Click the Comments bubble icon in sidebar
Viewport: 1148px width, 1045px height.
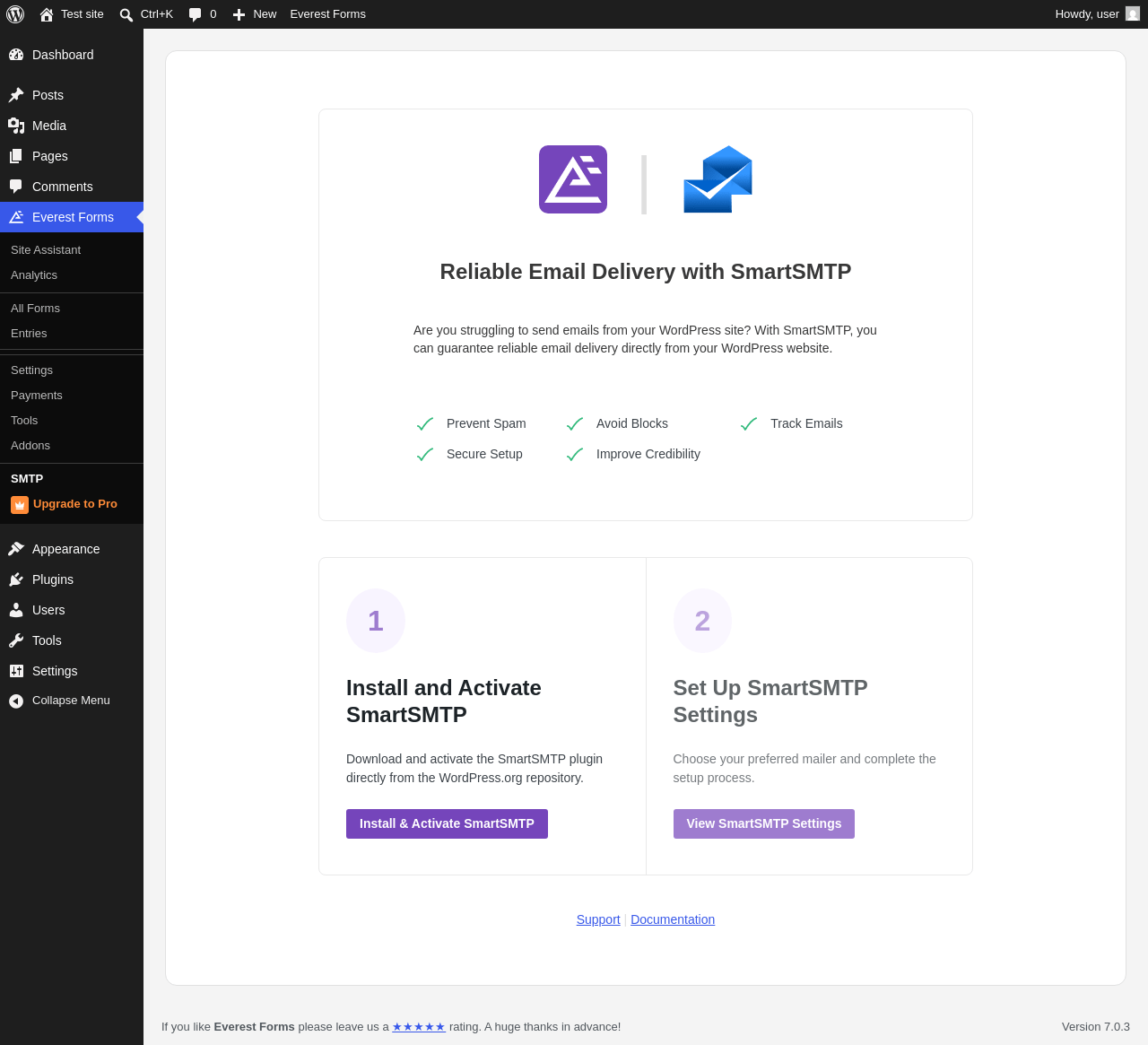16,187
